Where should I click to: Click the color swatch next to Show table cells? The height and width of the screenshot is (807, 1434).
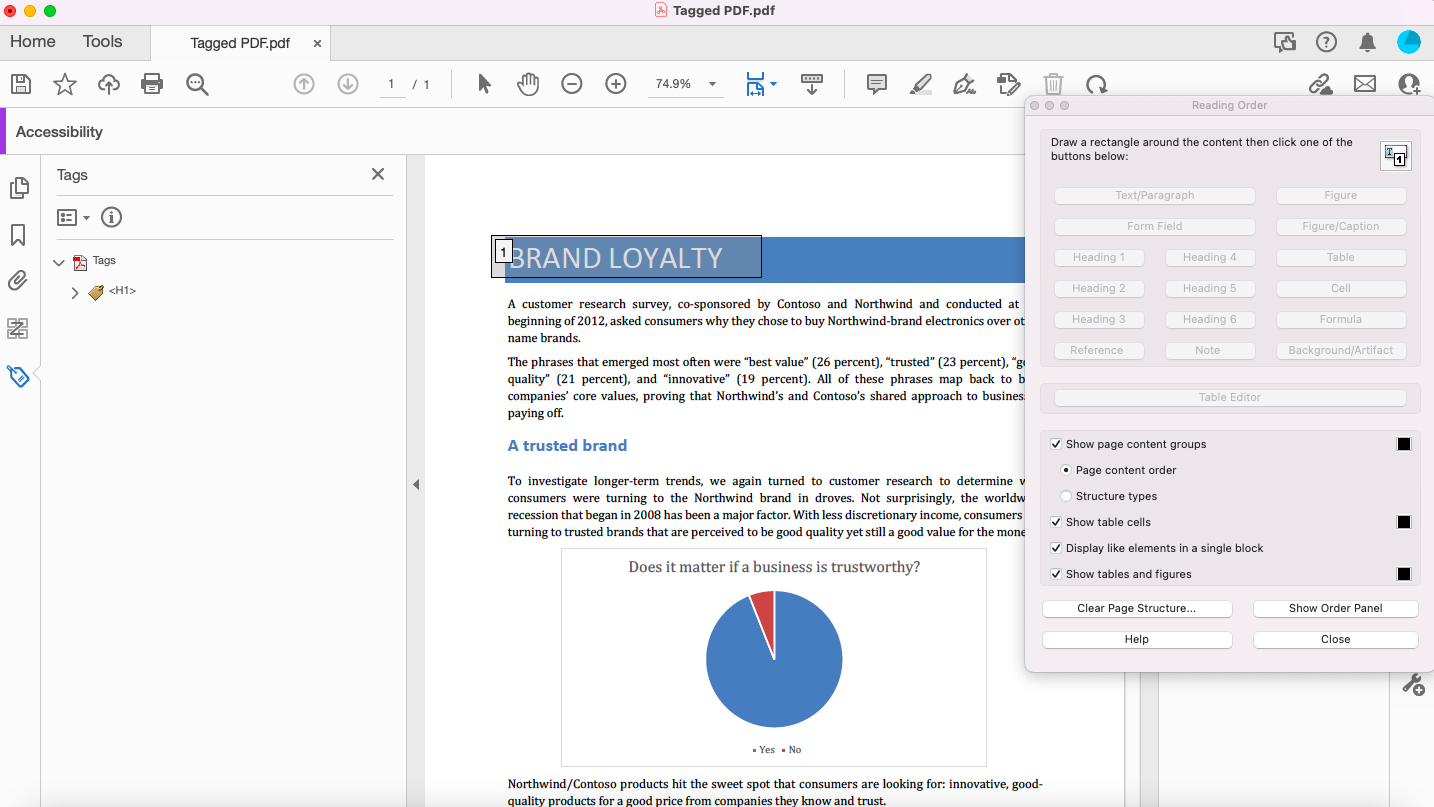pos(1403,521)
